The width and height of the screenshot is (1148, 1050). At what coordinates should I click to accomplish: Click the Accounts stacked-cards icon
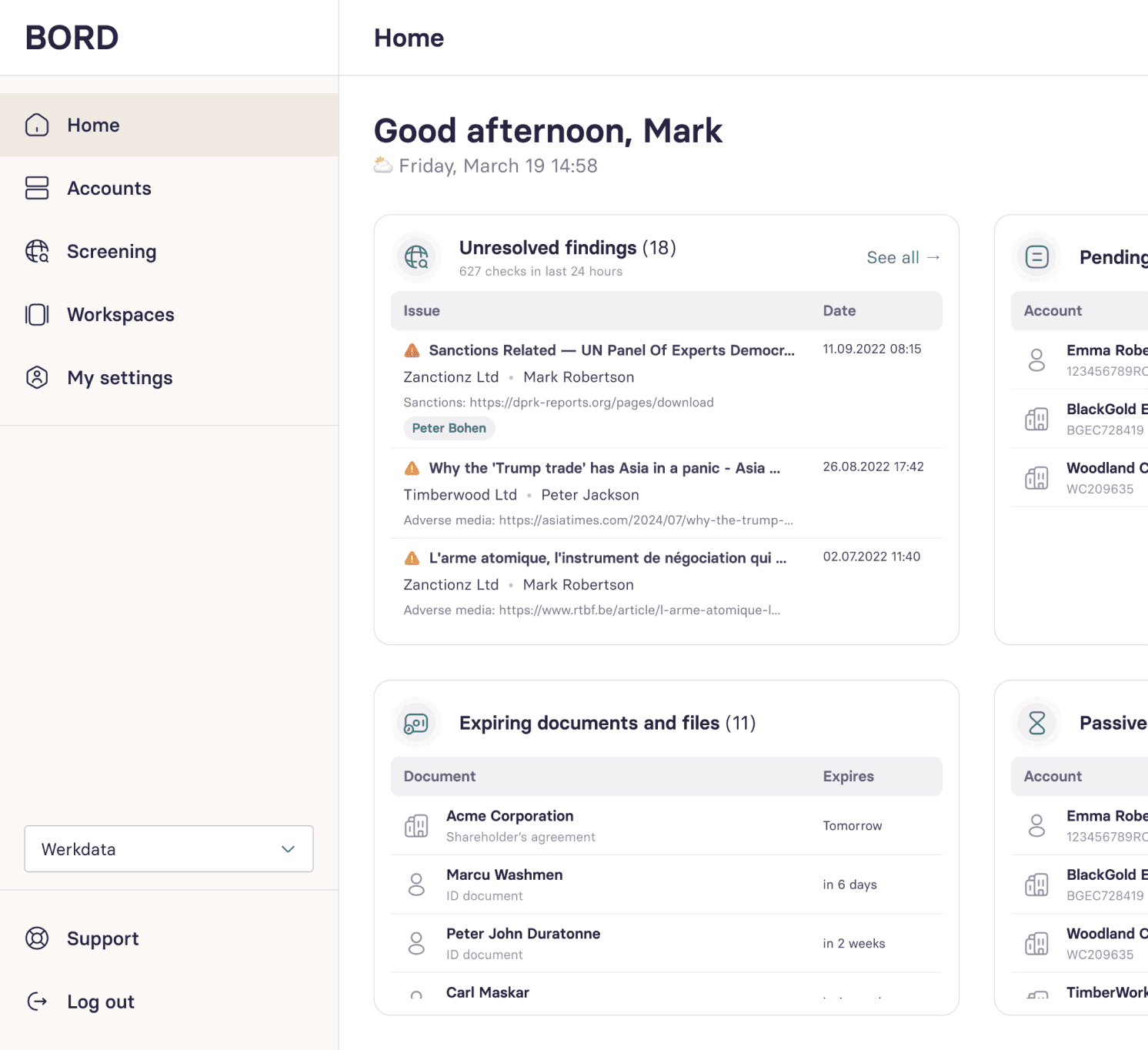coord(37,188)
